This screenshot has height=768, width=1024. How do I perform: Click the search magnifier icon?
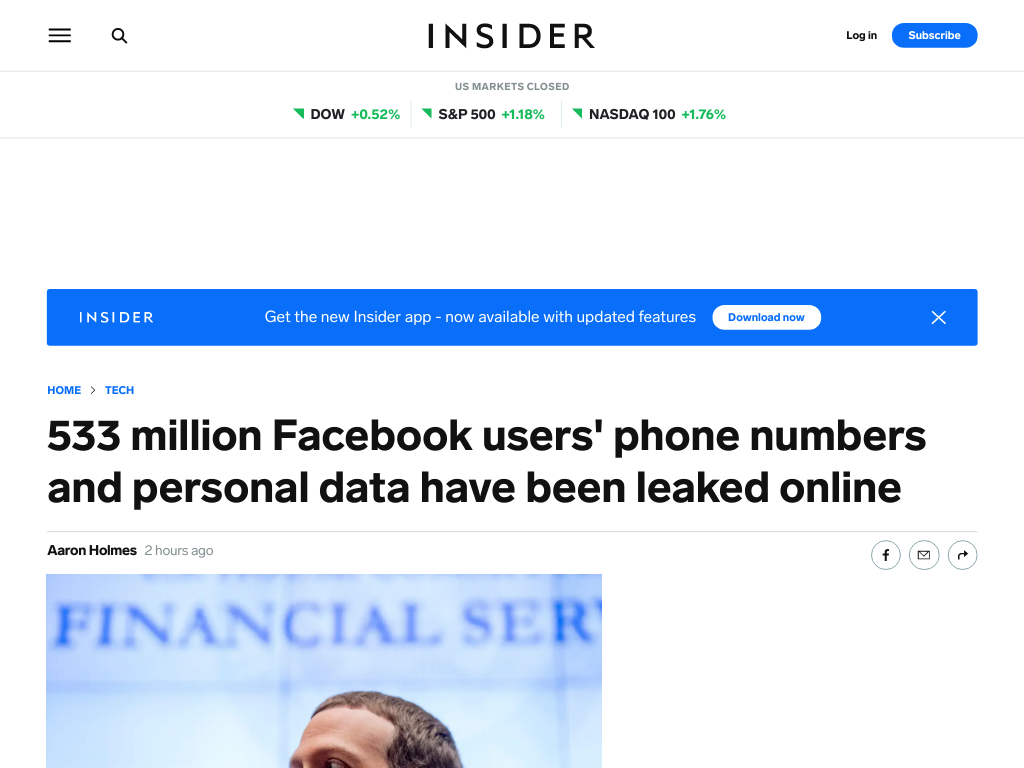tap(119, 35)
